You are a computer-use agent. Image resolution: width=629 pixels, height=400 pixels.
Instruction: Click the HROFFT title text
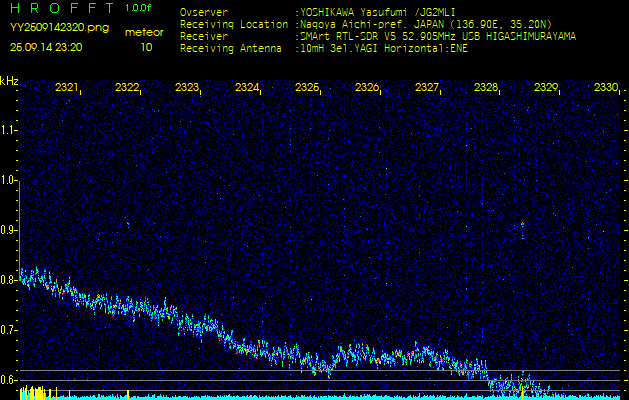60,9
